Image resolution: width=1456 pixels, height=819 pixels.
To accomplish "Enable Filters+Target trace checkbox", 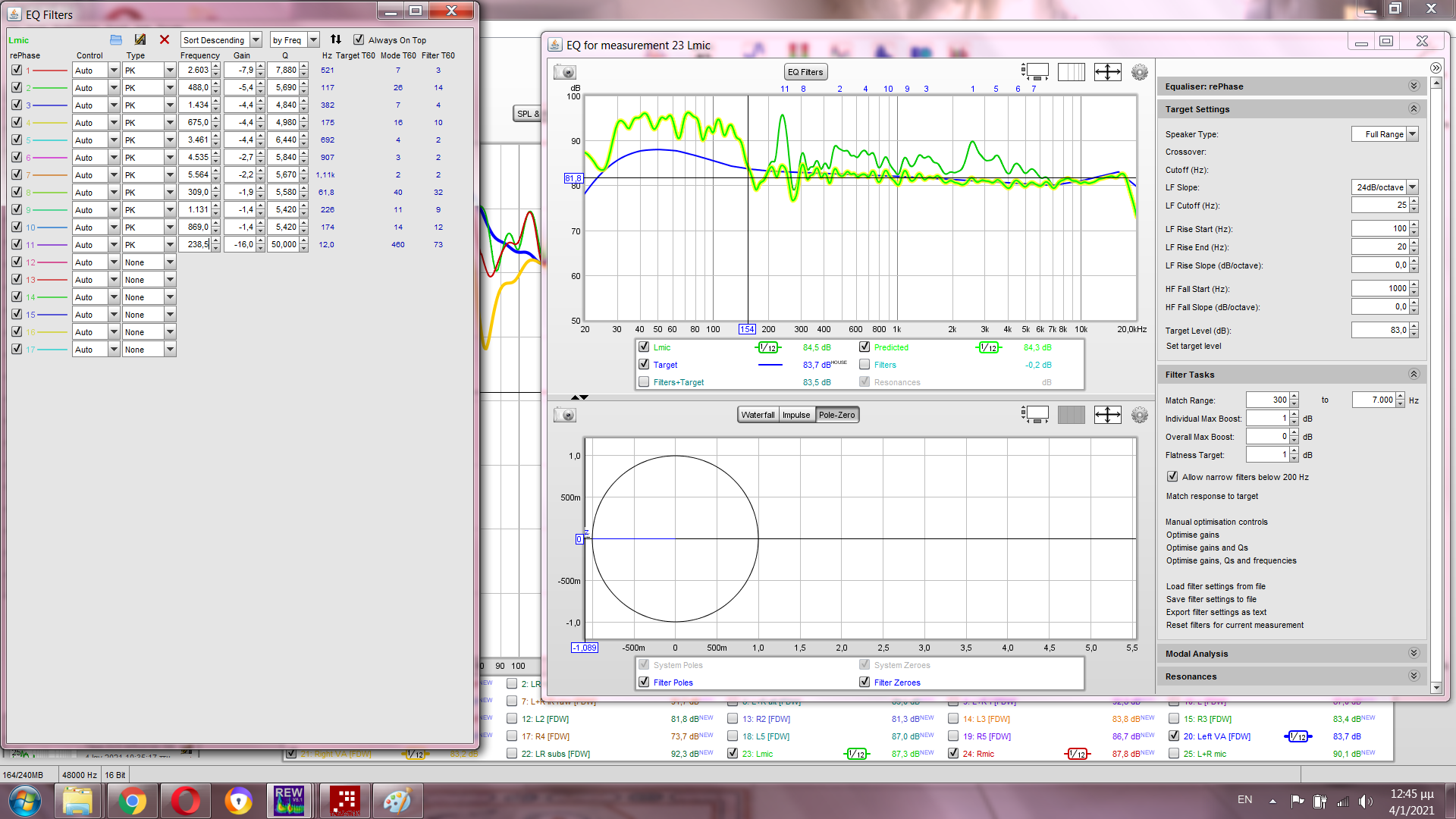I will [x=644, y=381].
